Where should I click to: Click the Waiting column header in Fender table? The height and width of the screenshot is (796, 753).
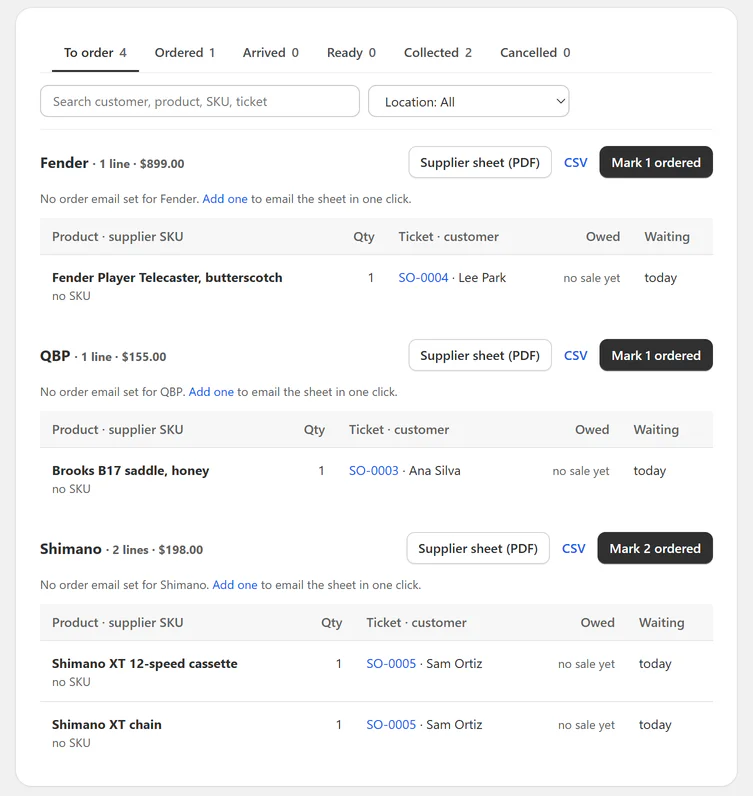tap(667, 237)
